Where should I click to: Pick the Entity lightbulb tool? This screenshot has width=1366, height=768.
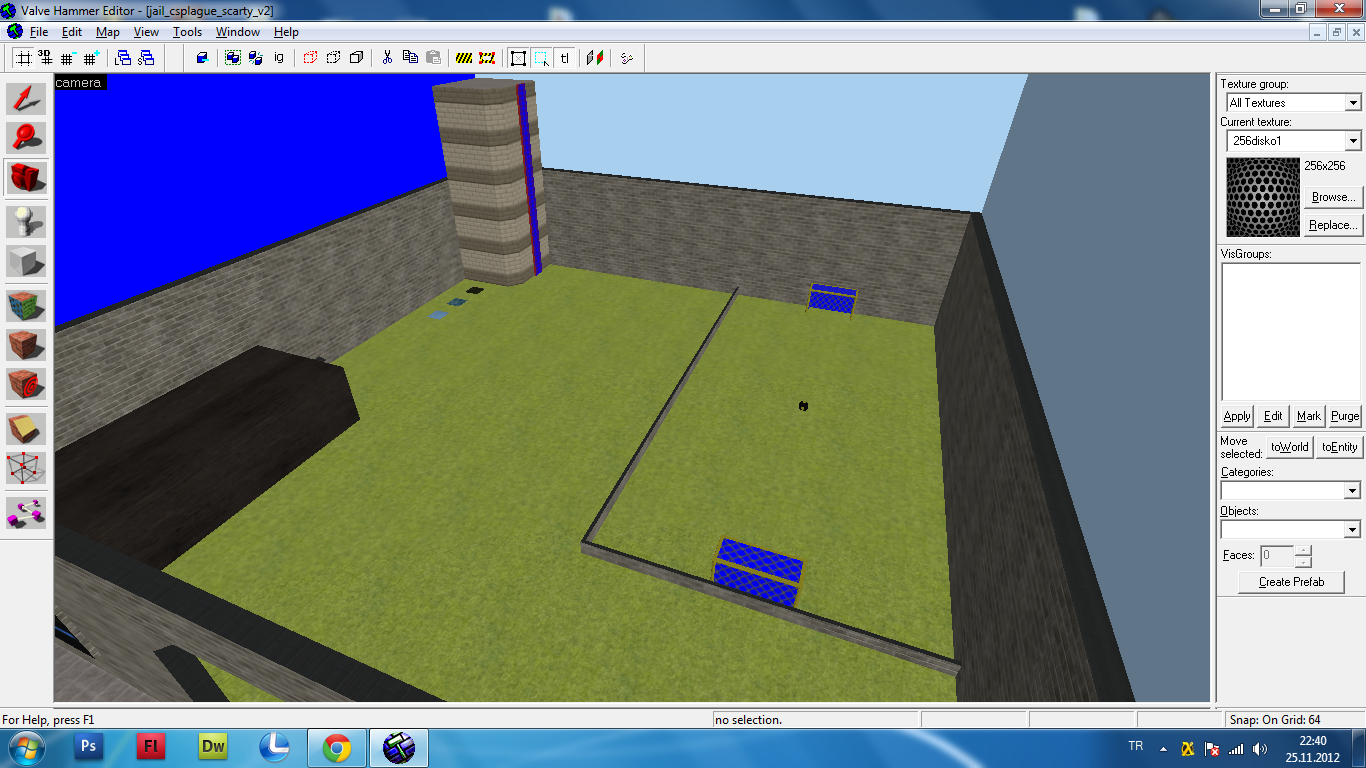pos(27,221)
